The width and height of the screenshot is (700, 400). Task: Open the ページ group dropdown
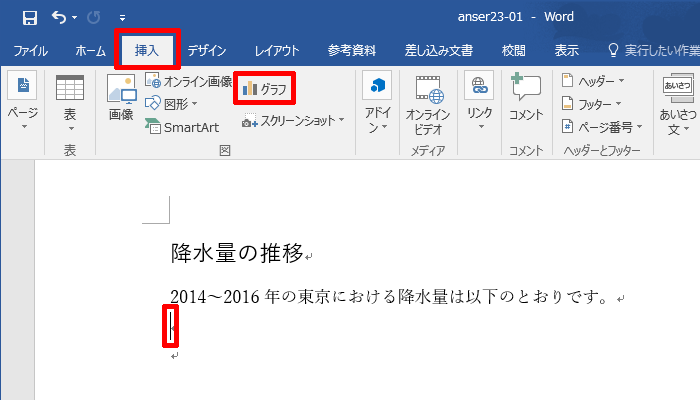point(23,101)
